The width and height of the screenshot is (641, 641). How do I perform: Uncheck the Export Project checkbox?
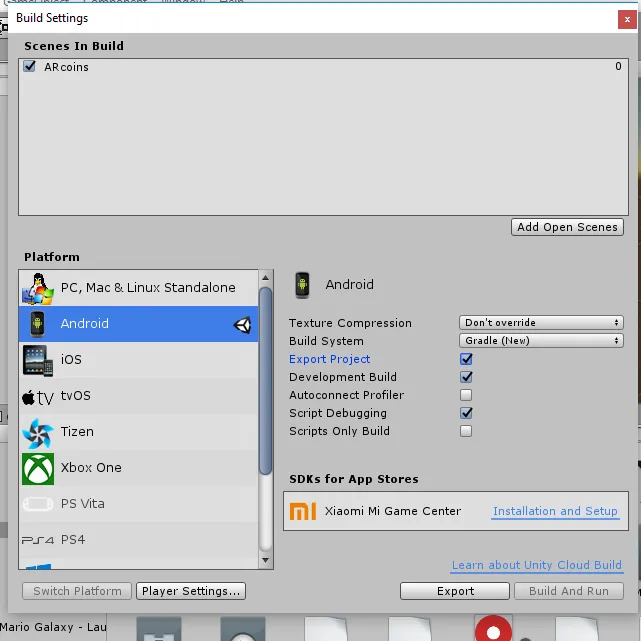pos(466,359)
